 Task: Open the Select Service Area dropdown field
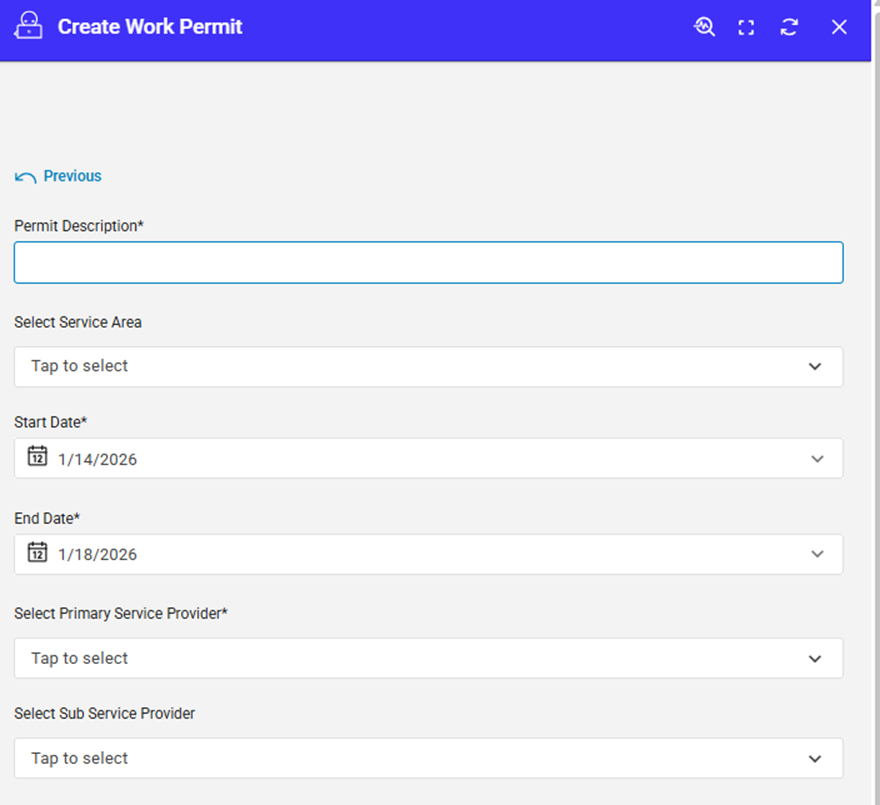click(400, 366)
